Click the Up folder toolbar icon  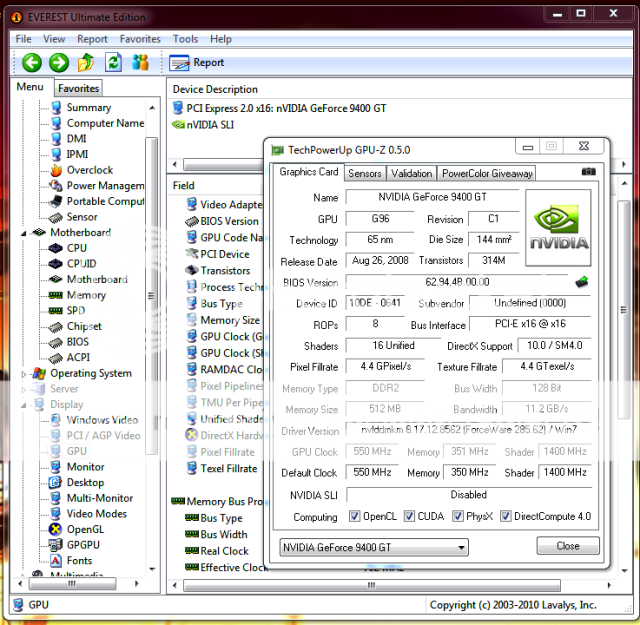pyautogui.click(x=86, y=62)
